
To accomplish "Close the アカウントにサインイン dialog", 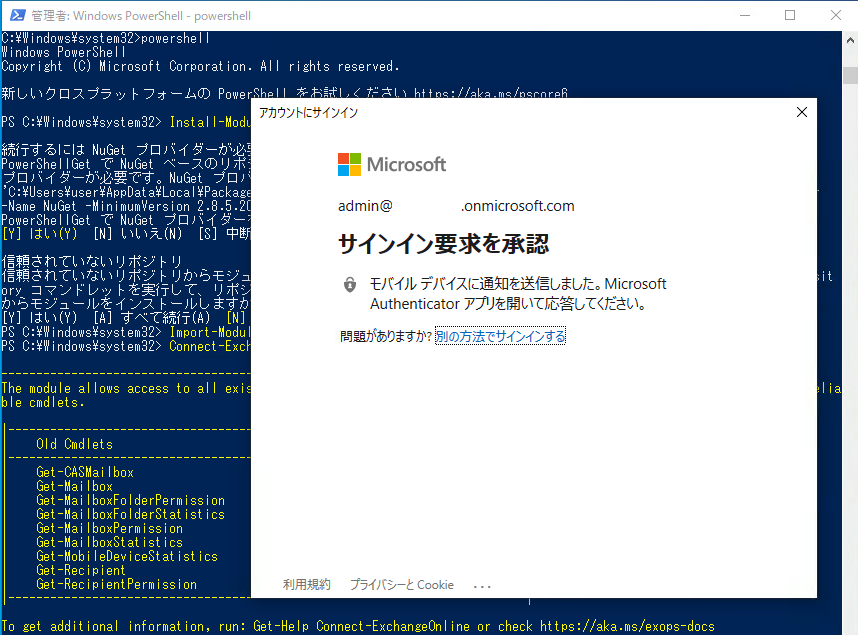I will pos(802,112).
